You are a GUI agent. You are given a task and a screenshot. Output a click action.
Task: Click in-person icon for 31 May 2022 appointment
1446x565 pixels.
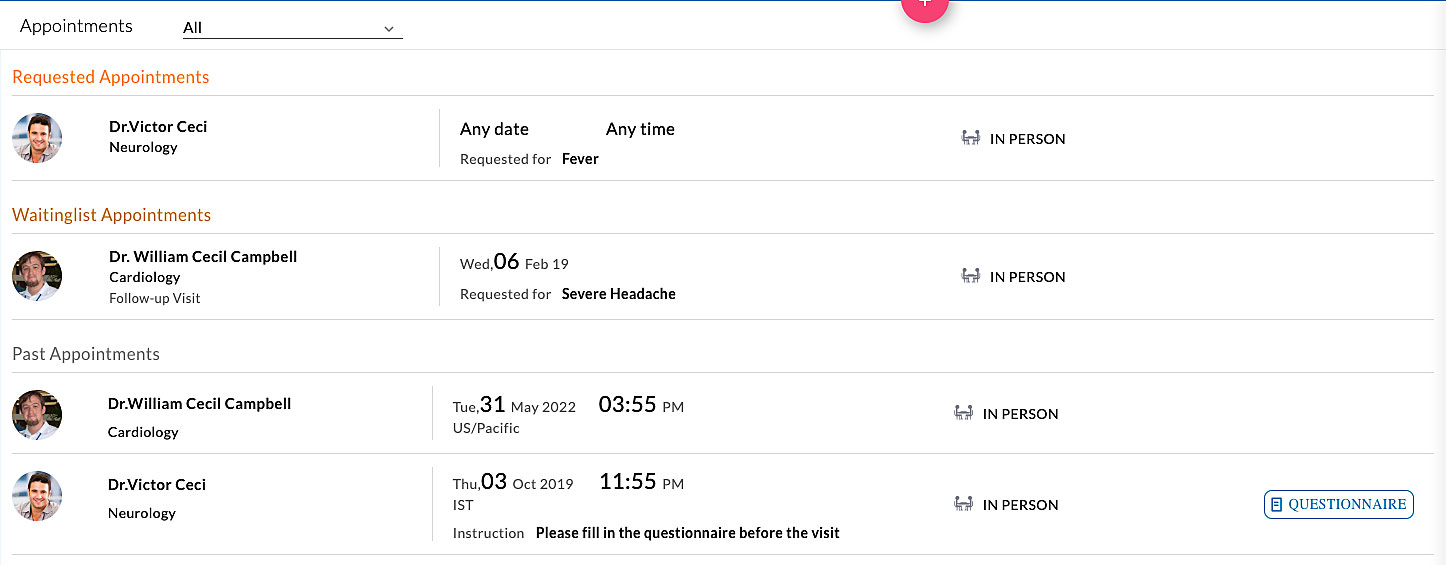point(963,413)
